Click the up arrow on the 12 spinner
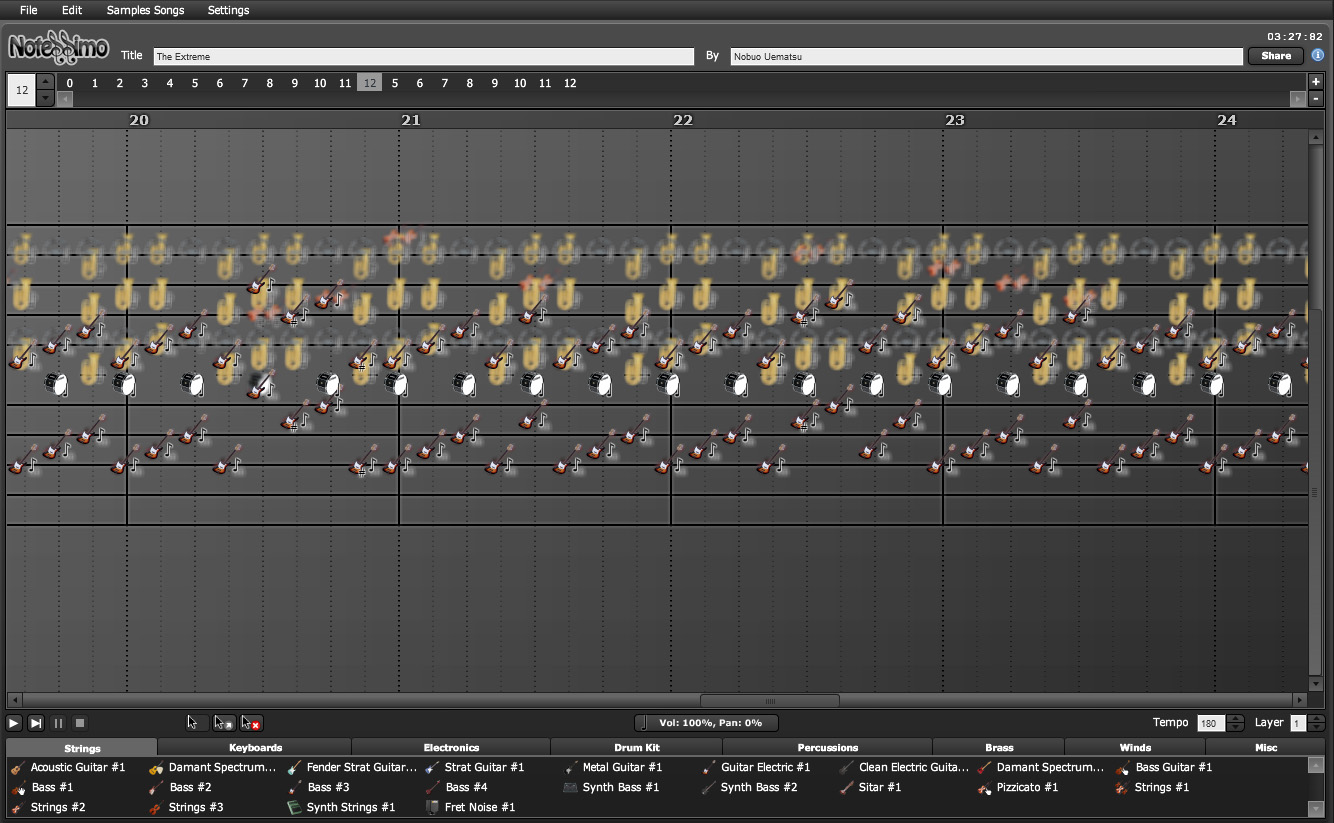This screenshot has height=823, width=1334. point(45,82)
